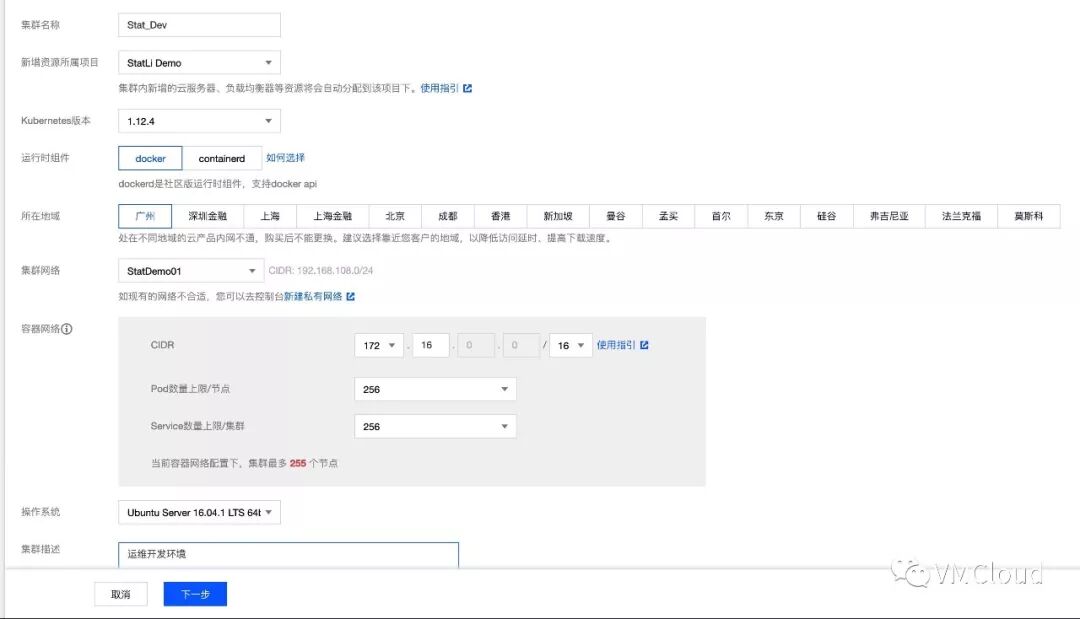
Task: Click the cluster name field Stat_Dev
Action: pyautogui.click(x=199, y=25)
